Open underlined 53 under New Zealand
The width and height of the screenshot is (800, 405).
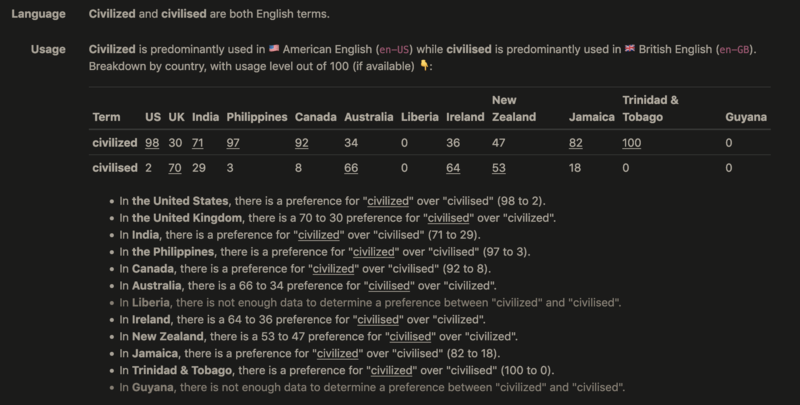(499, 168)
